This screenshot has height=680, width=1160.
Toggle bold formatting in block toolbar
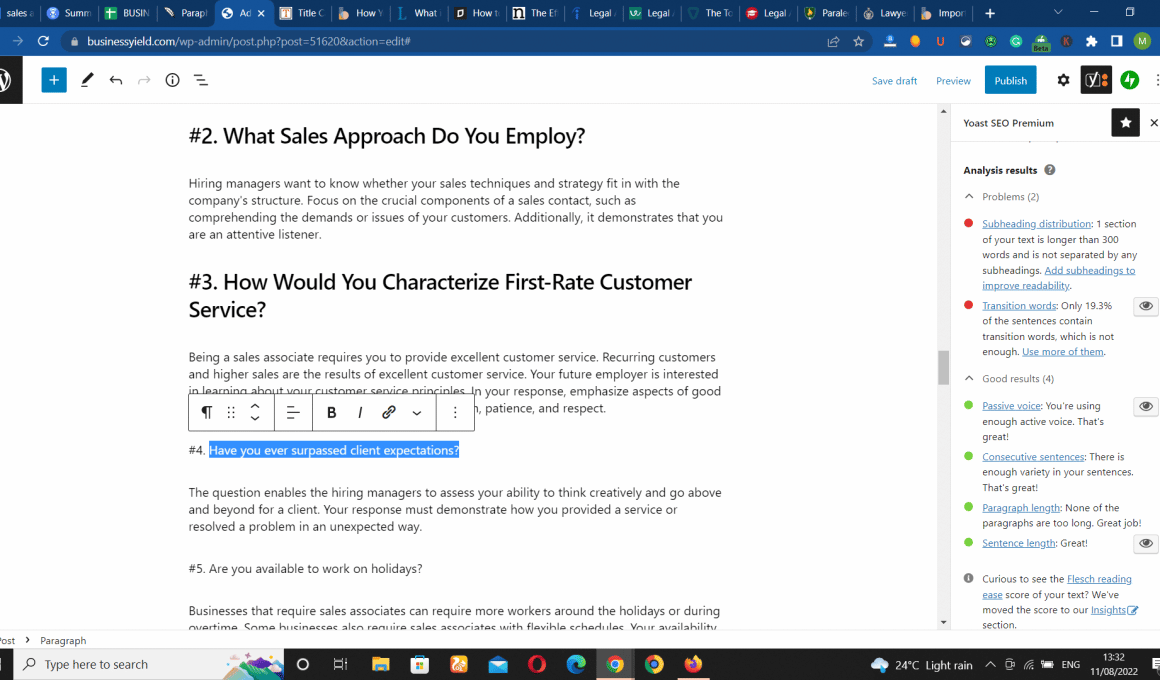[x=332, y=412]
